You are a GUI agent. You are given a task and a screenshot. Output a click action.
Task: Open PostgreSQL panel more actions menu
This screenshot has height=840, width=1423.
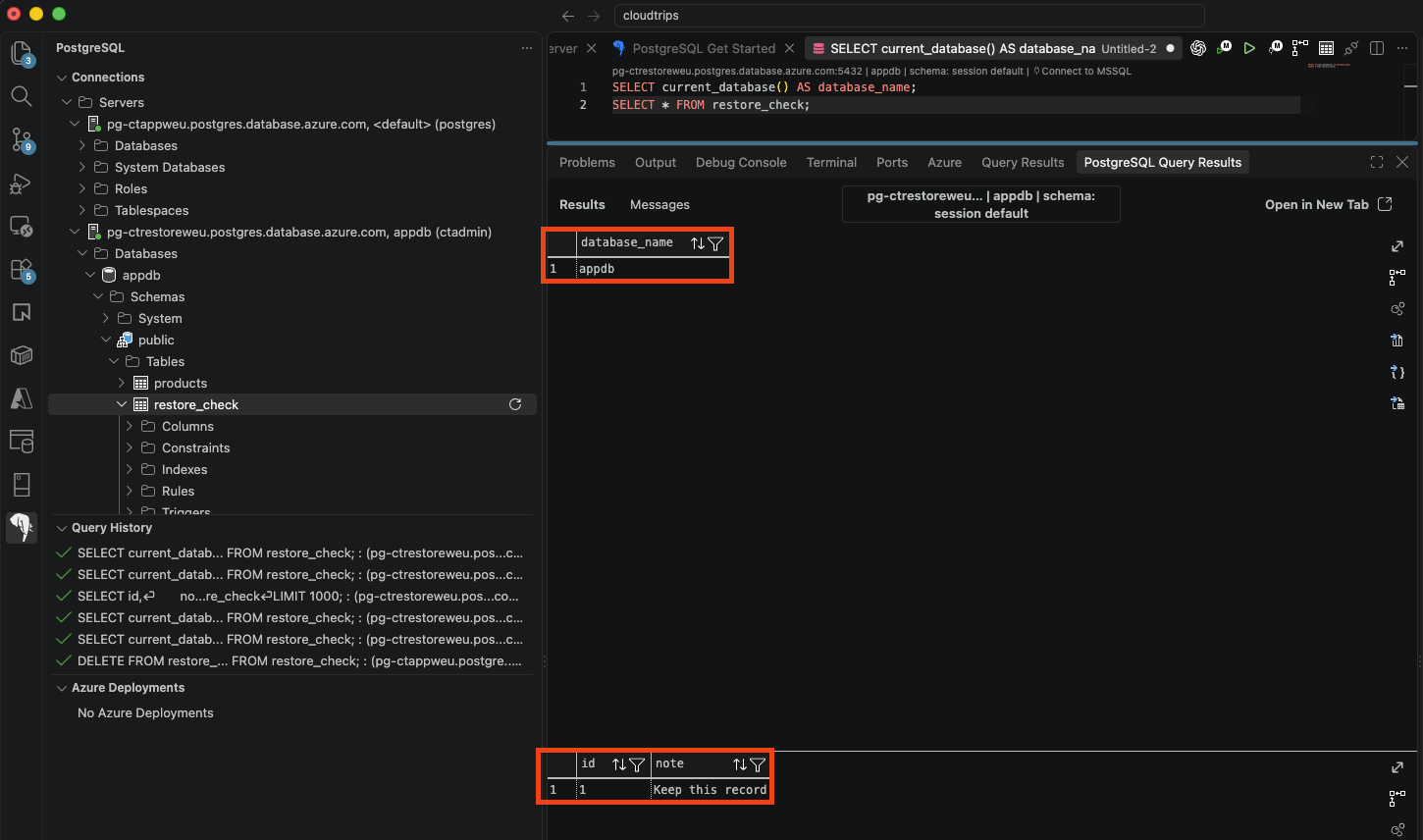527,48
